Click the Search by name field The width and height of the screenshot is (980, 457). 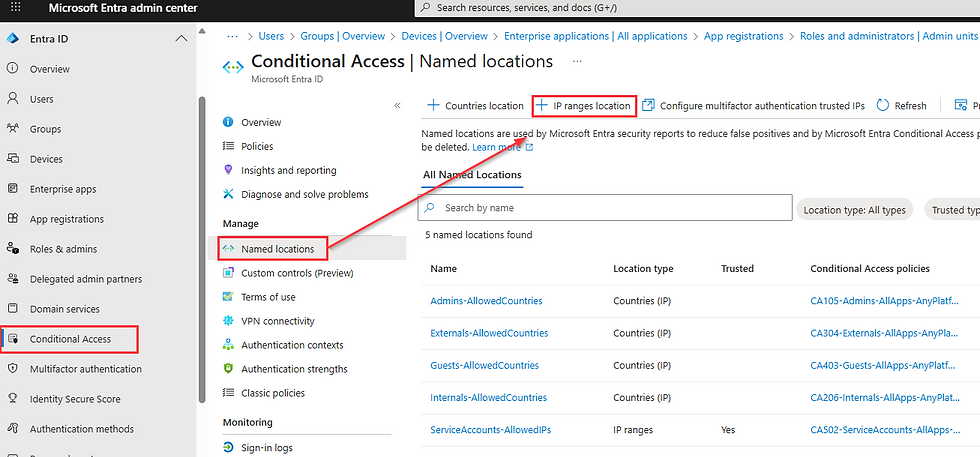(605, 208)
